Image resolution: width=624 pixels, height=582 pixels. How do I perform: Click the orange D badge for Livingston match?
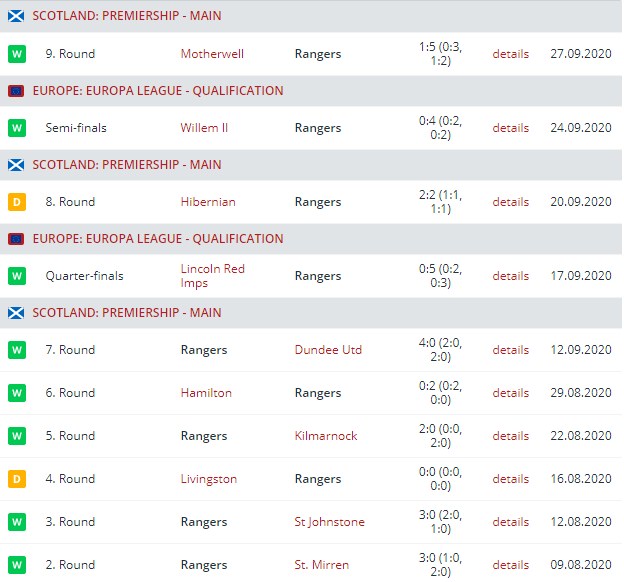16,479
